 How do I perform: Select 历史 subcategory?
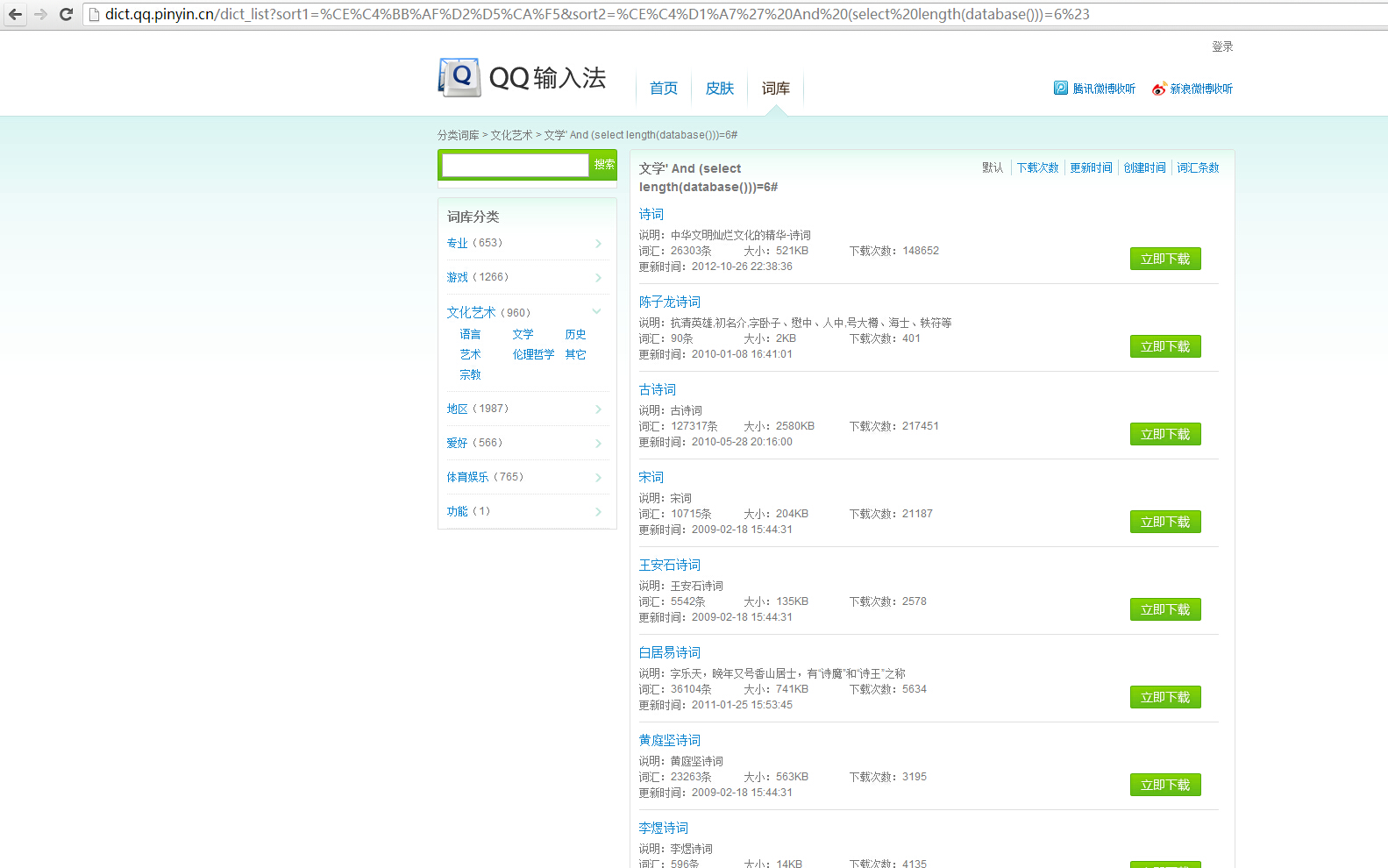click(575, 334)
